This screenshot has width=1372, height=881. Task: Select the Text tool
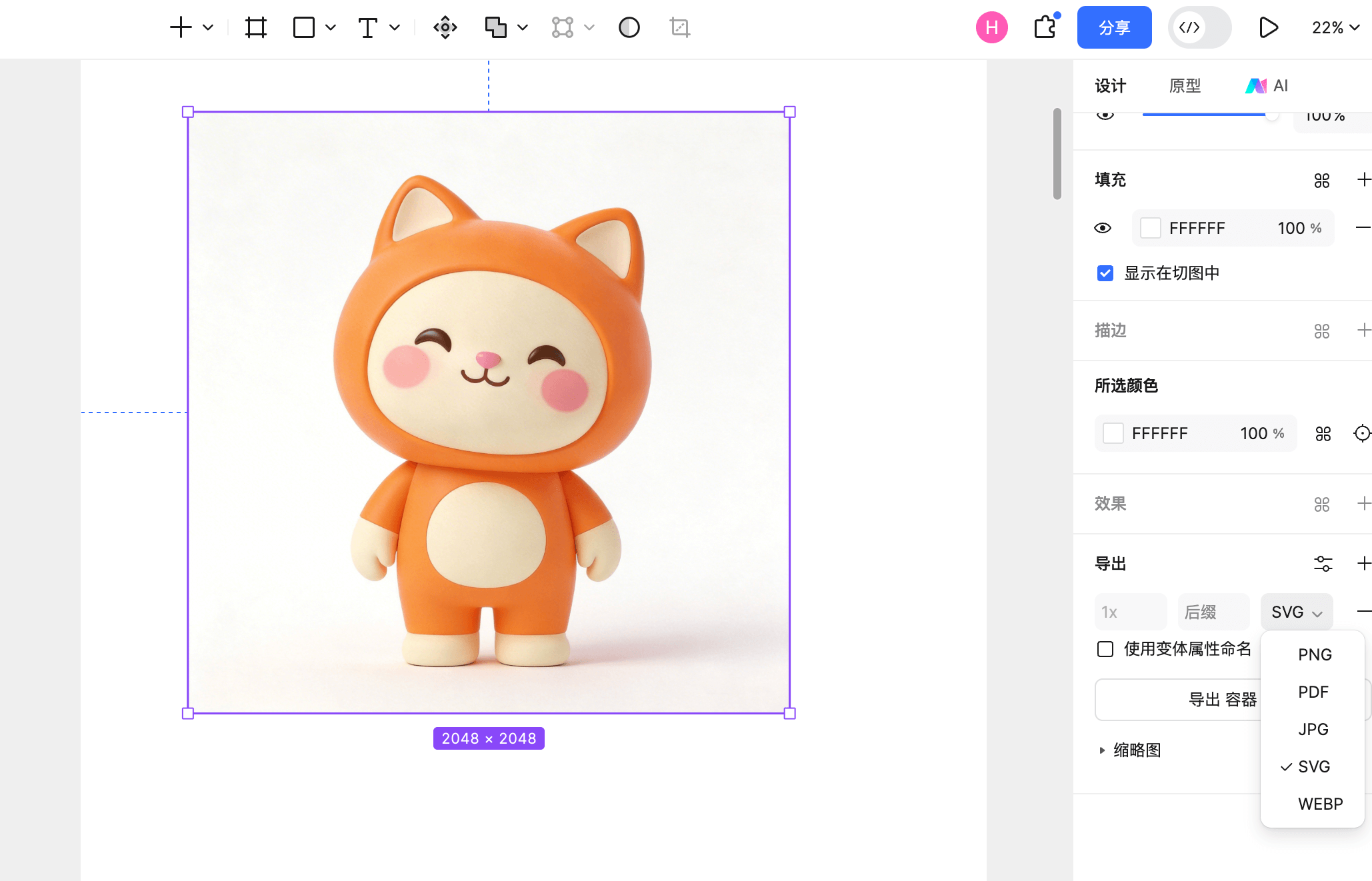367,27
